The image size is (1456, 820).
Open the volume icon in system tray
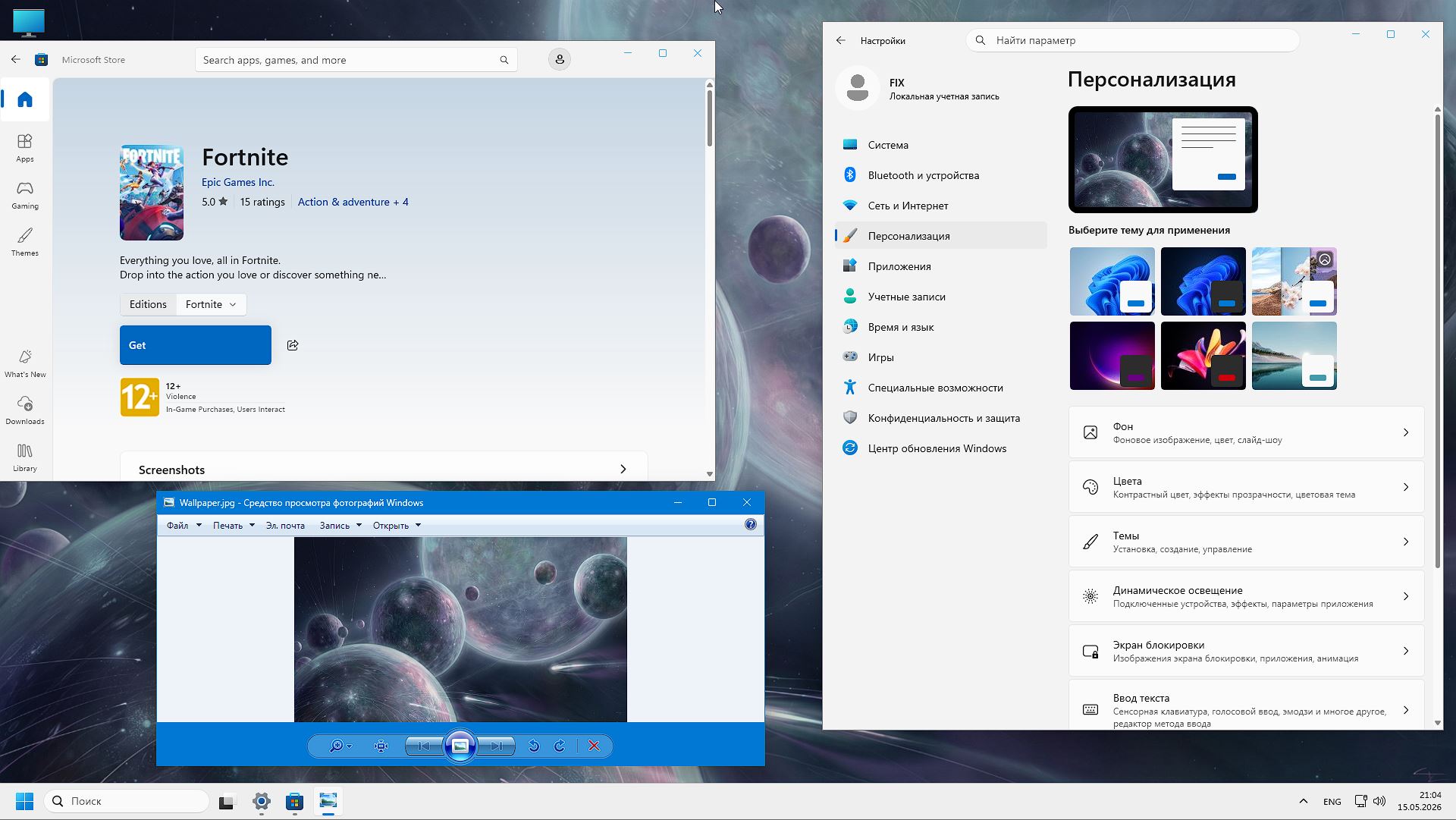coord(1379,802)
